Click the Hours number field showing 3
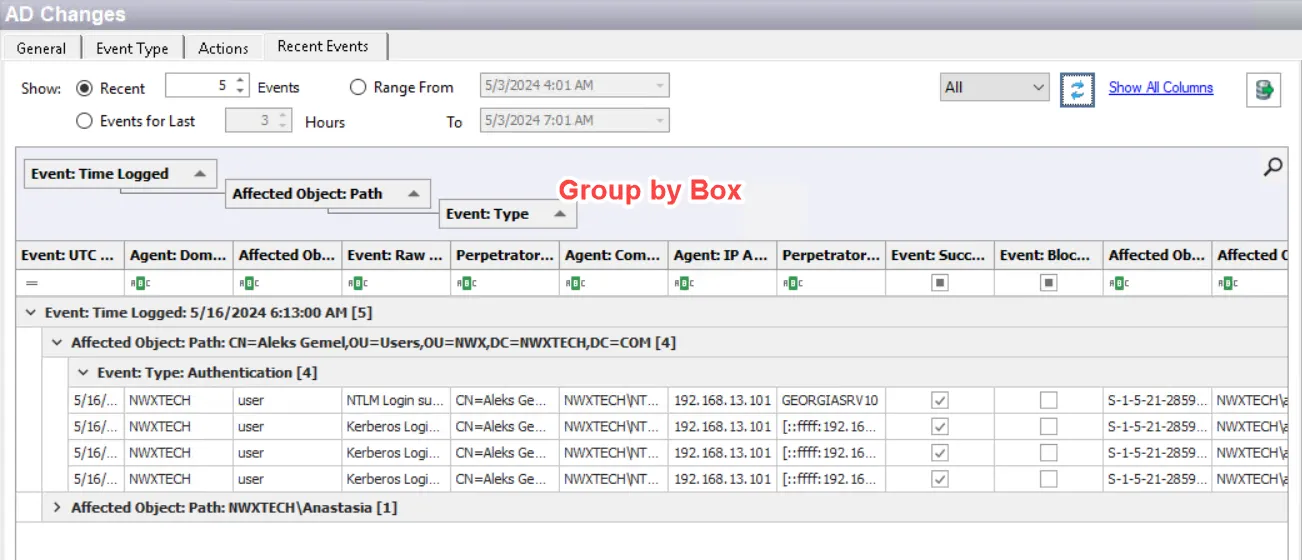Viewport: 1302px width, 560px height. click(x=250, y=121)
